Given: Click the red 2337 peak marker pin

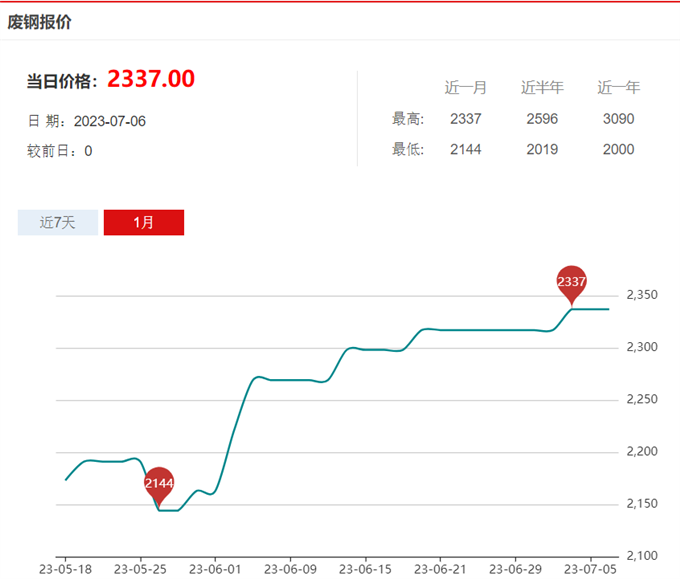Looking at the screenshot, I should 571,282.
